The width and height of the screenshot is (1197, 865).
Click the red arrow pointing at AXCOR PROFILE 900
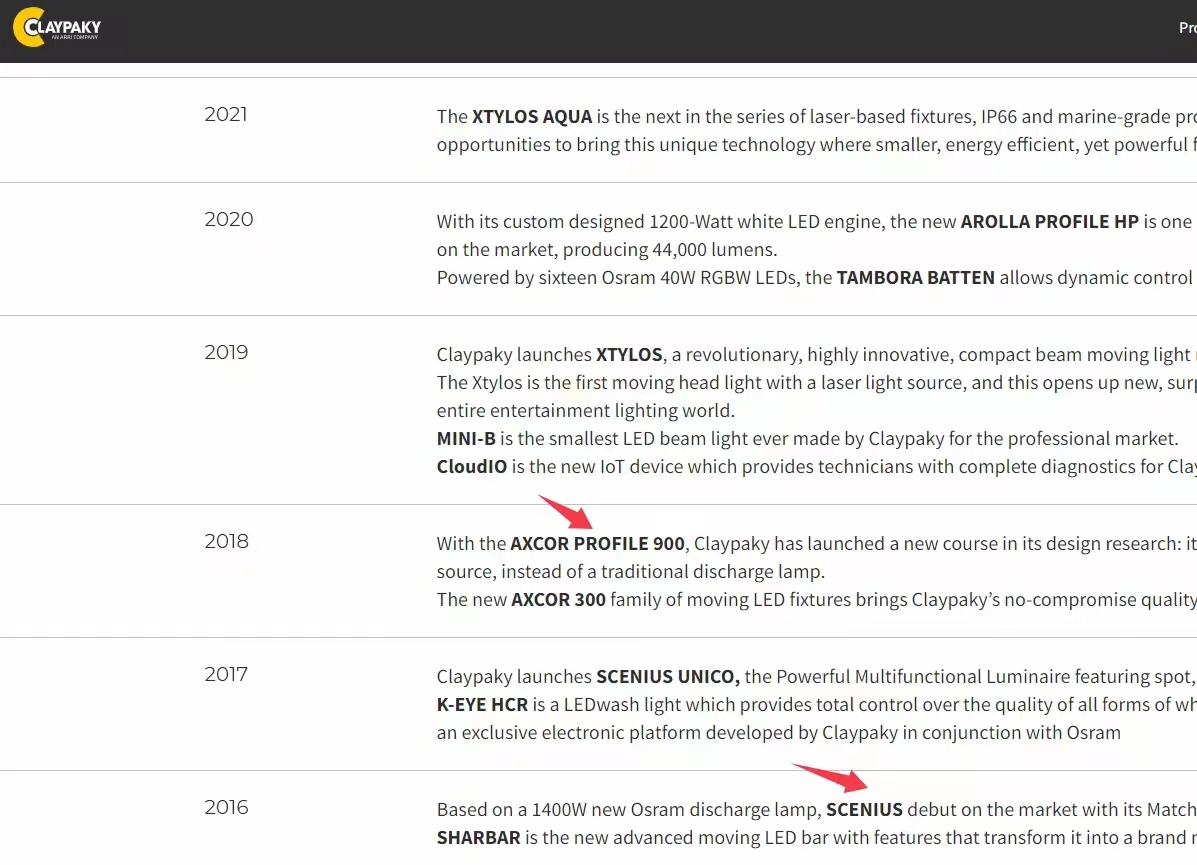point(566,512)
